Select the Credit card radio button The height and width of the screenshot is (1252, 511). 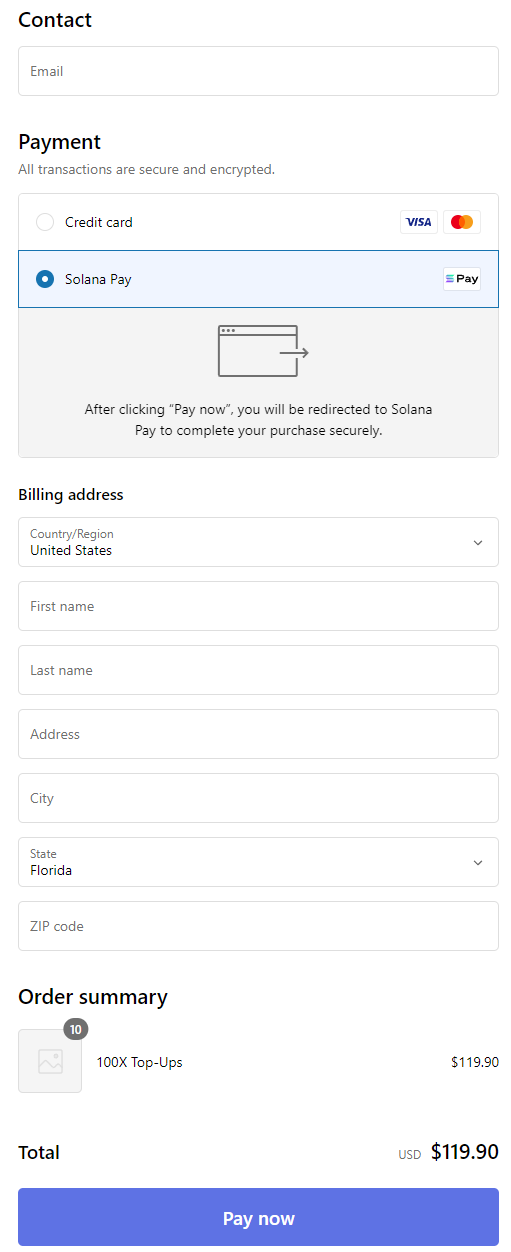coord(45,222)
